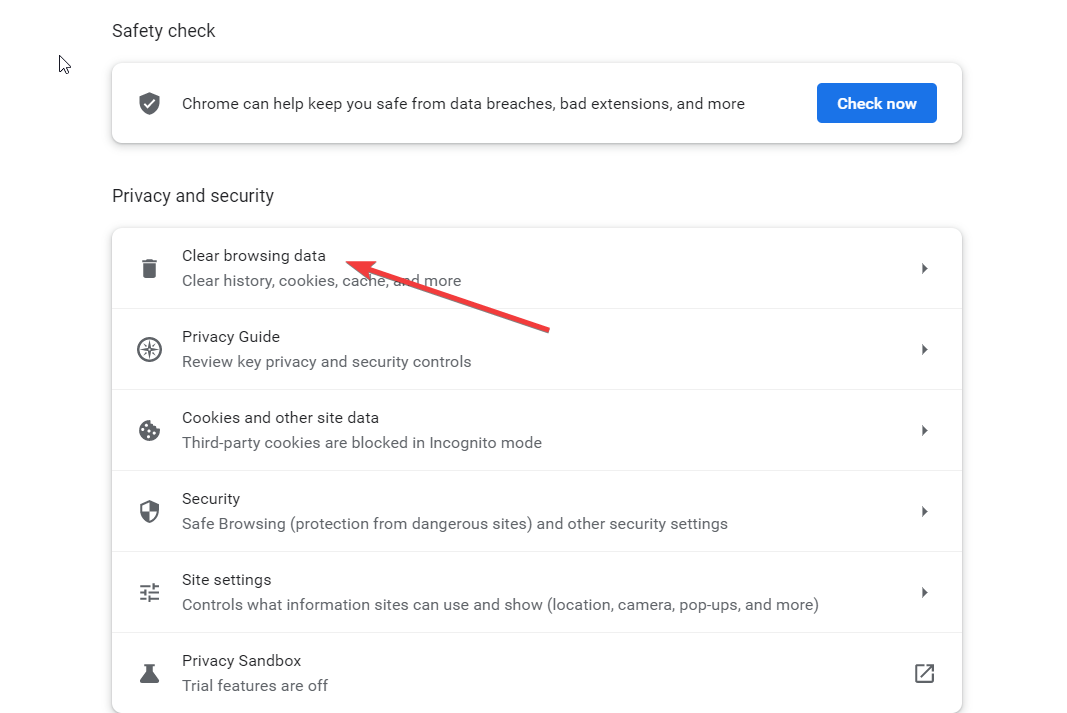Click the Security shield icon
1067x713 pixels.
pyautogui.click(x=149, y=511)
